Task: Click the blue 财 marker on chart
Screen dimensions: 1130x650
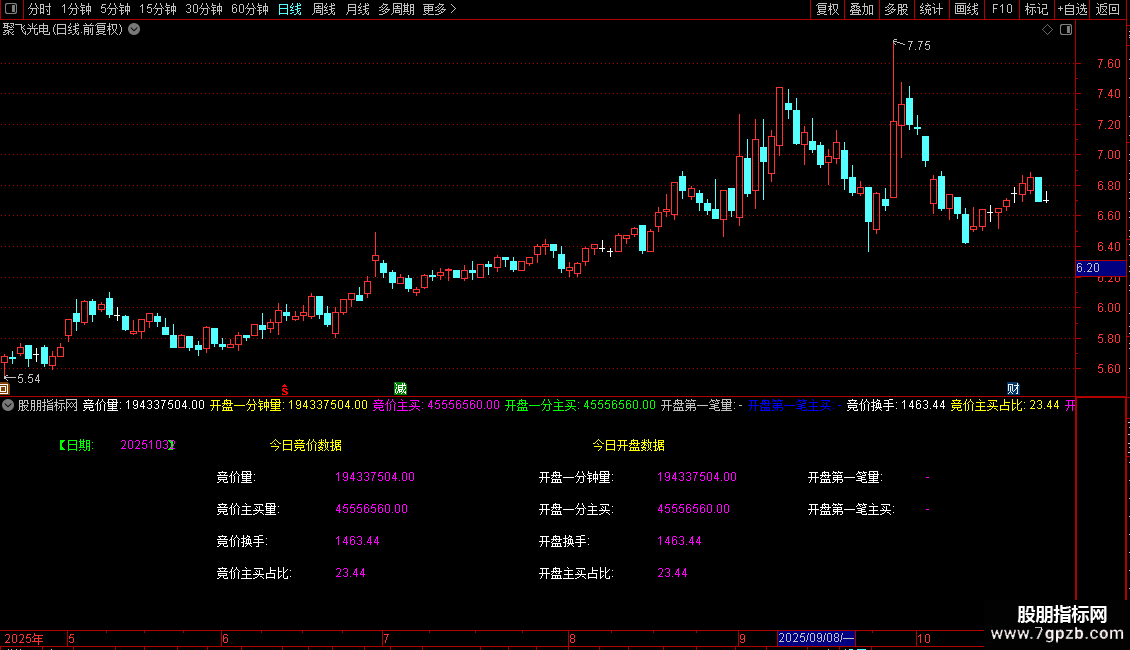Action: click(1013, 389)
